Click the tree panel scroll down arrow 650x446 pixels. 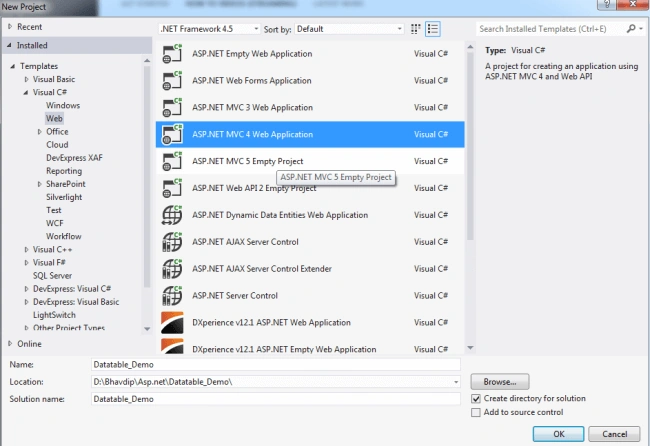[x=147, y=329]
